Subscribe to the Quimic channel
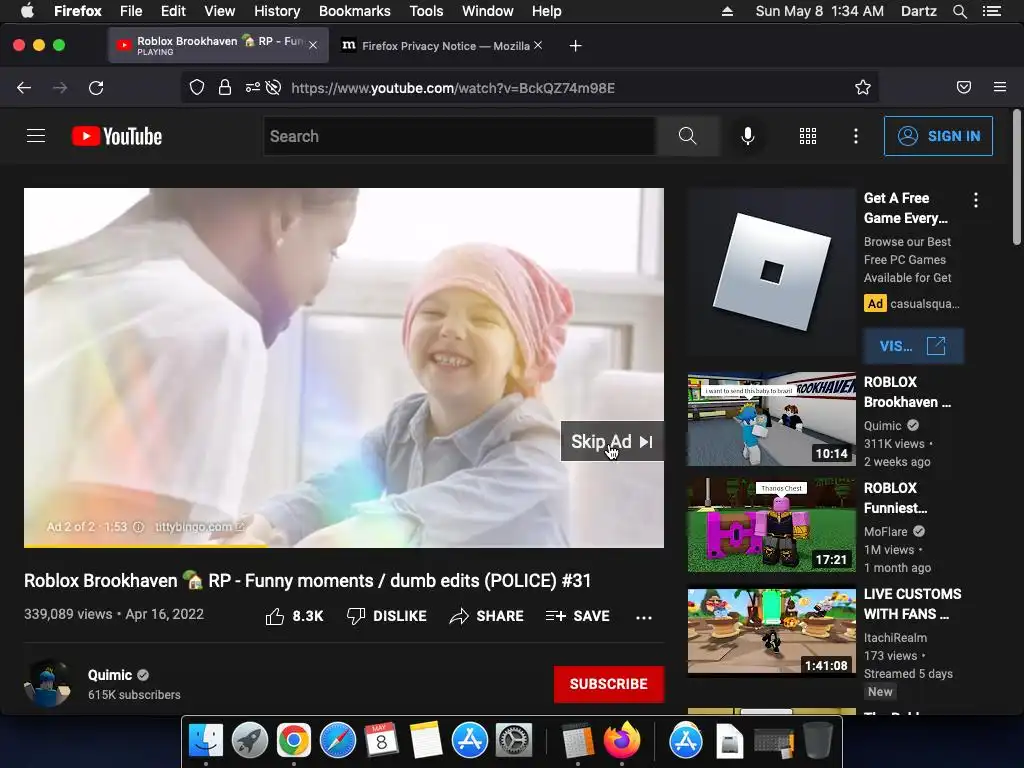Screen dimensions: 1024x768 609,684
